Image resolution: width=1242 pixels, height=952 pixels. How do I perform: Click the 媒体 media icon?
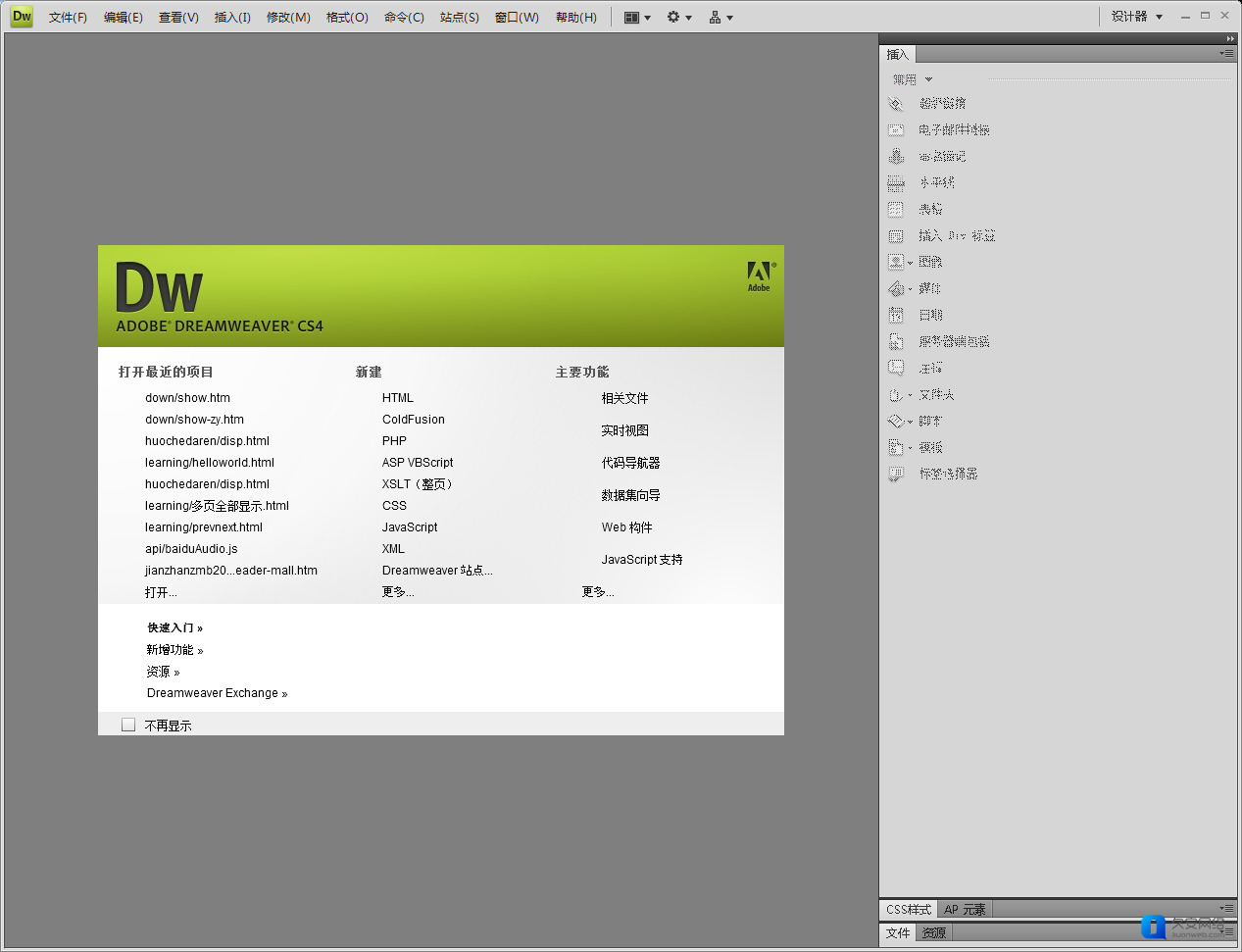click(896, 288)
